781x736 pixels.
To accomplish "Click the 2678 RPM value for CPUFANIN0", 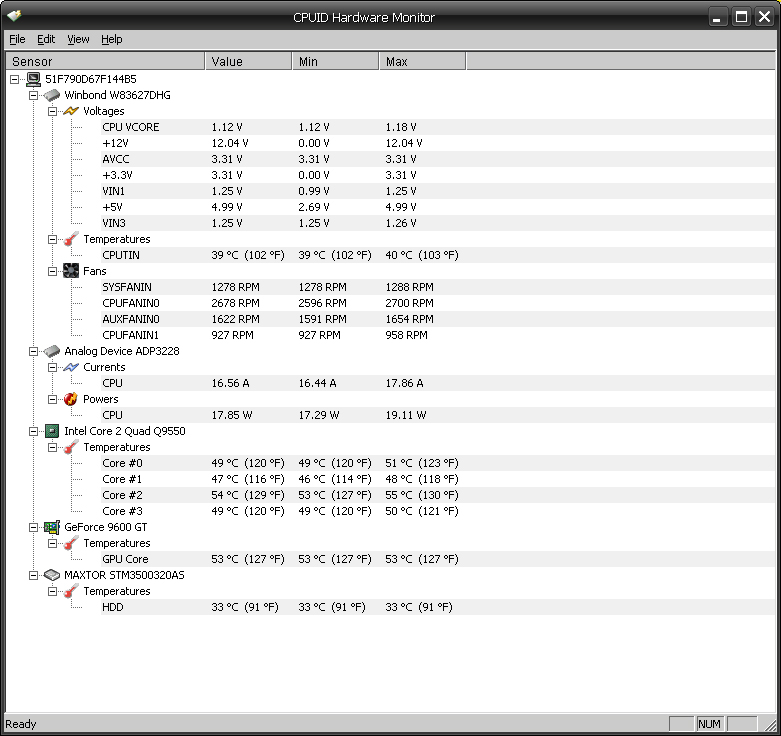I will tap(235, 303).
